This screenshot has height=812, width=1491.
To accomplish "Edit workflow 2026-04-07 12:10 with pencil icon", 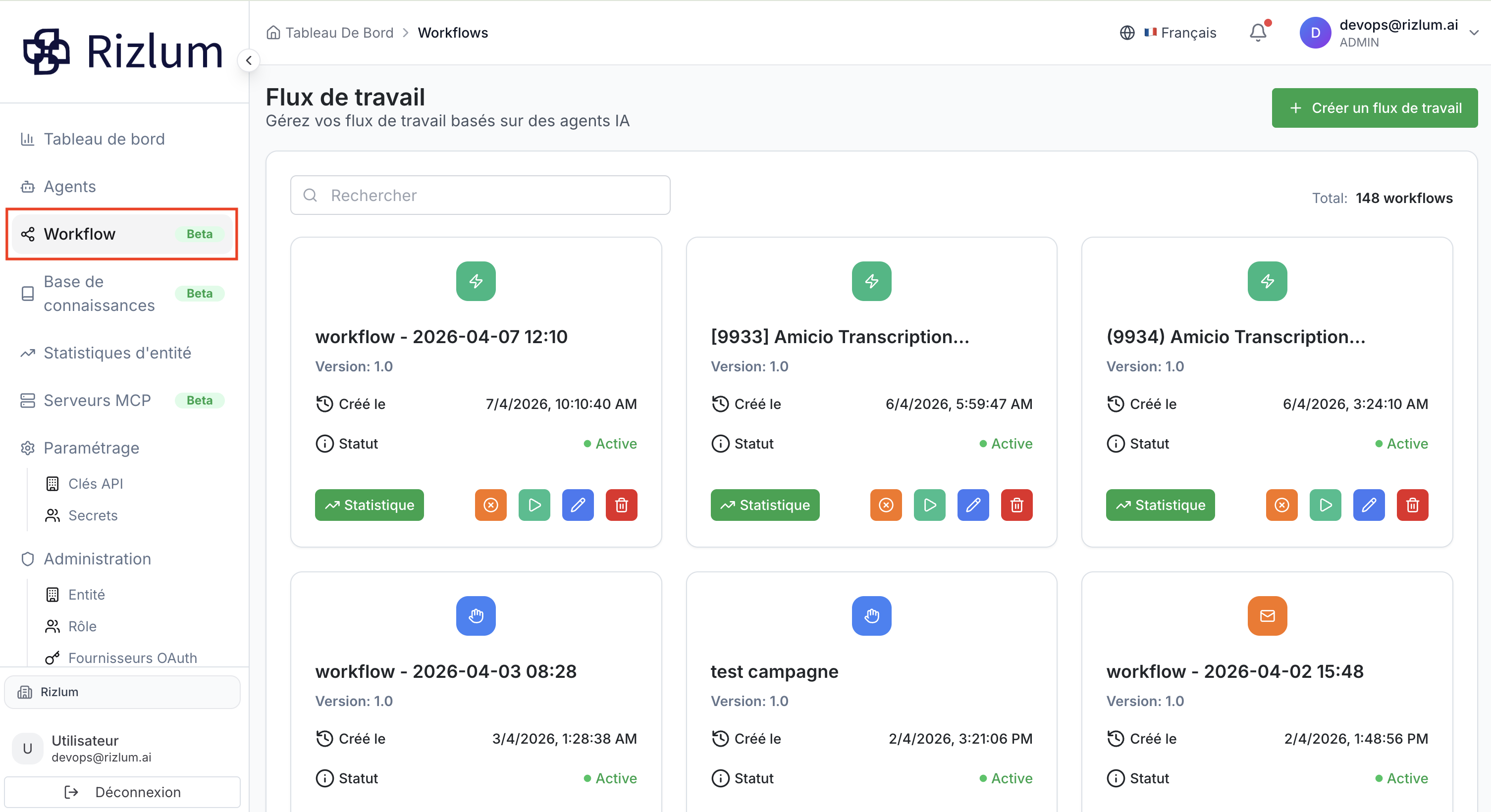I will point(578,505).
